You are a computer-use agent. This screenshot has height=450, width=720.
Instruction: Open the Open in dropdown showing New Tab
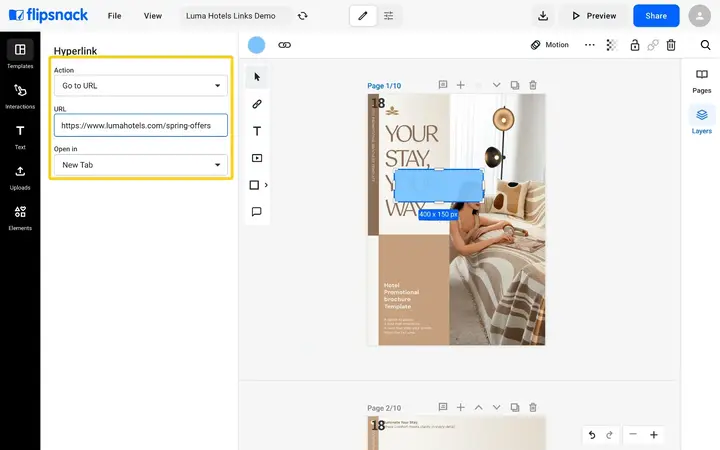click(141, 165)
